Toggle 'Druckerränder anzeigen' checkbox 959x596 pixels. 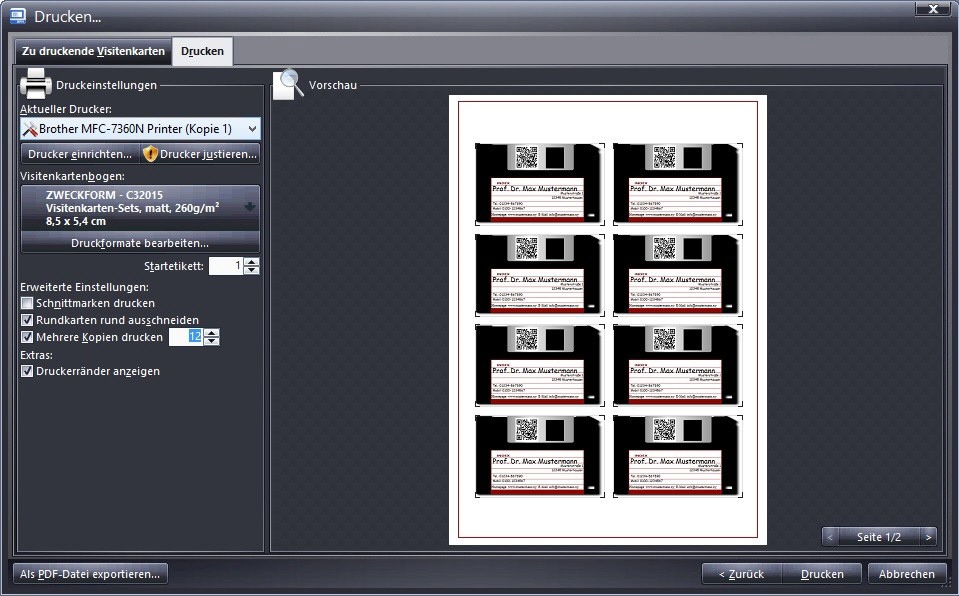(x=27, y=371)
